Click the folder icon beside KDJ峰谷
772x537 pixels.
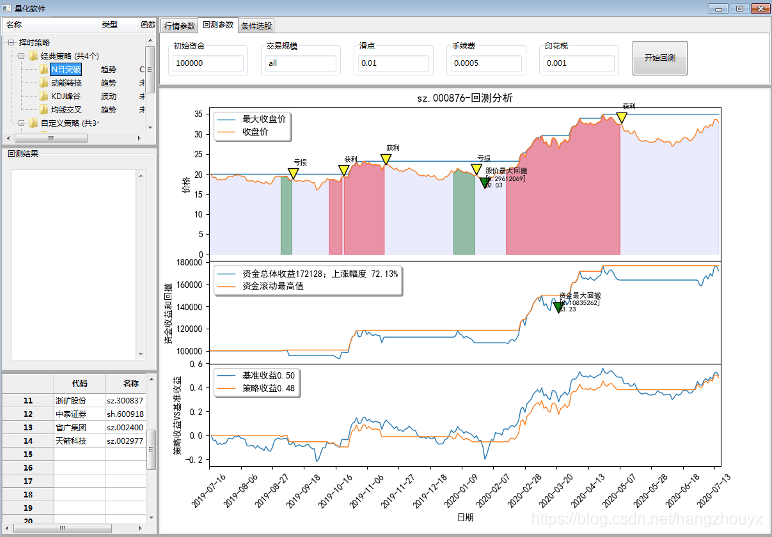point(44,96)
